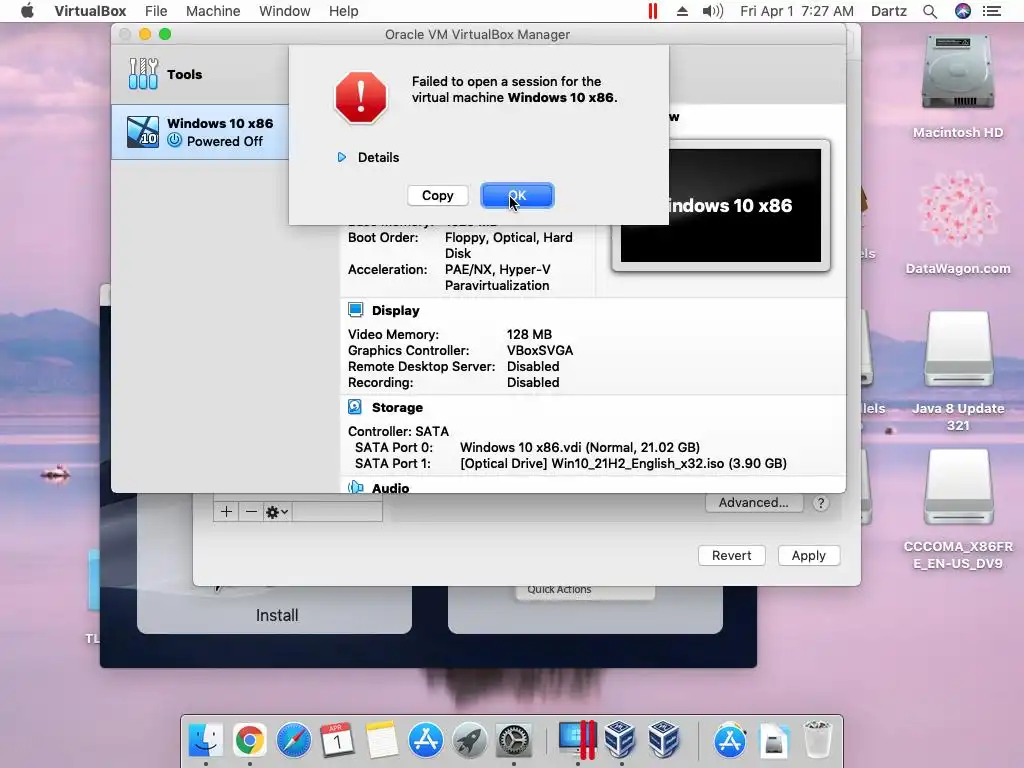This screenshot has height=768, width=1024.
Task: Click the Audio section header
Action: (x=391, y=488)
